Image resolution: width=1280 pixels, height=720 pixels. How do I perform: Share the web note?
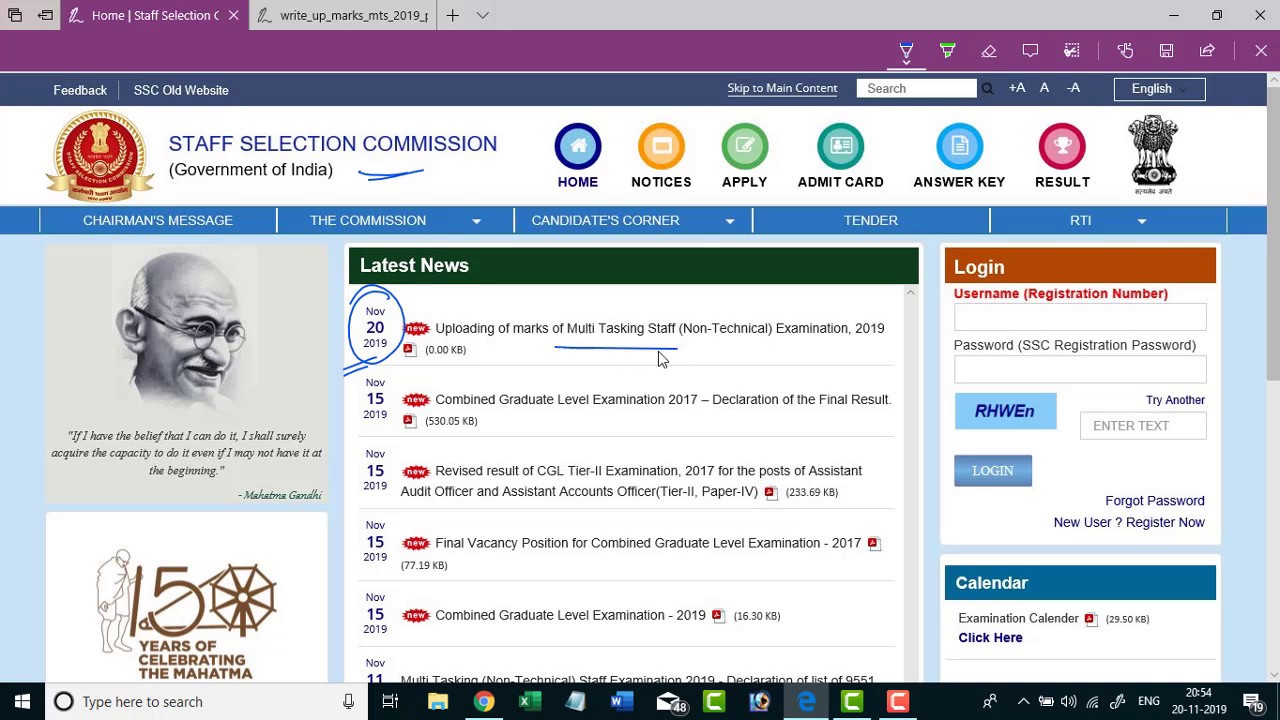(1207, 51)
